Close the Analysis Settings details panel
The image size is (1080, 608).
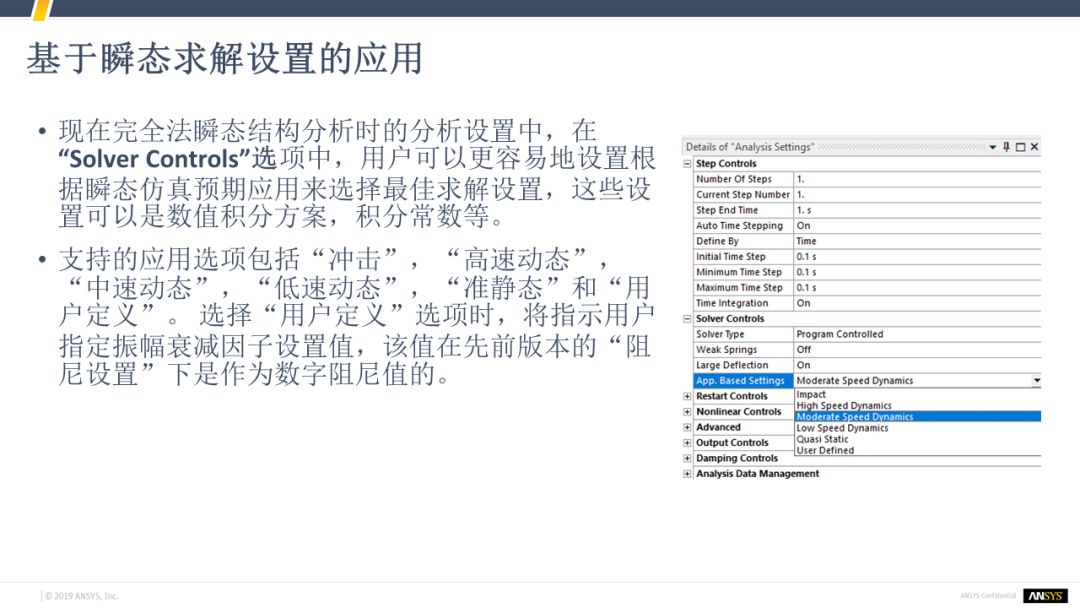coord(1034,147)
